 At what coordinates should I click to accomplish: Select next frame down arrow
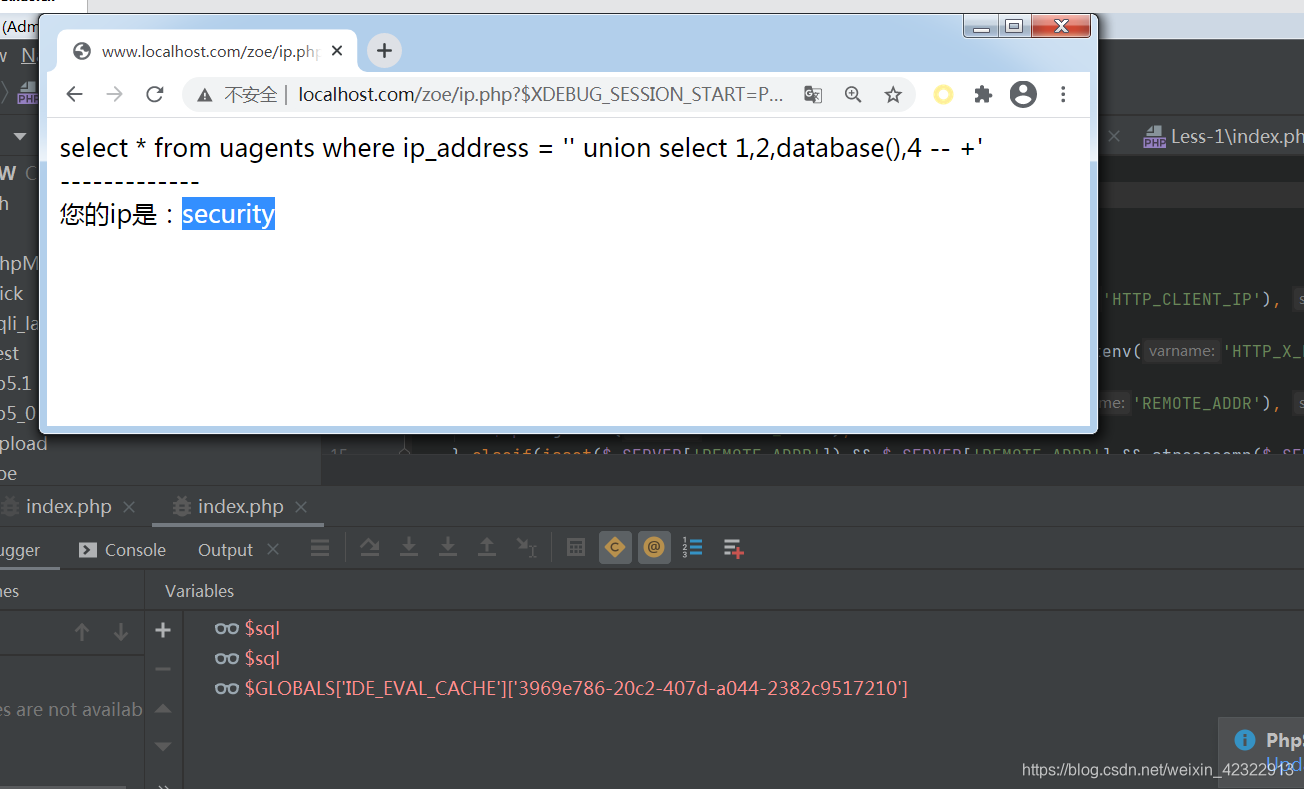coord(121,632)
